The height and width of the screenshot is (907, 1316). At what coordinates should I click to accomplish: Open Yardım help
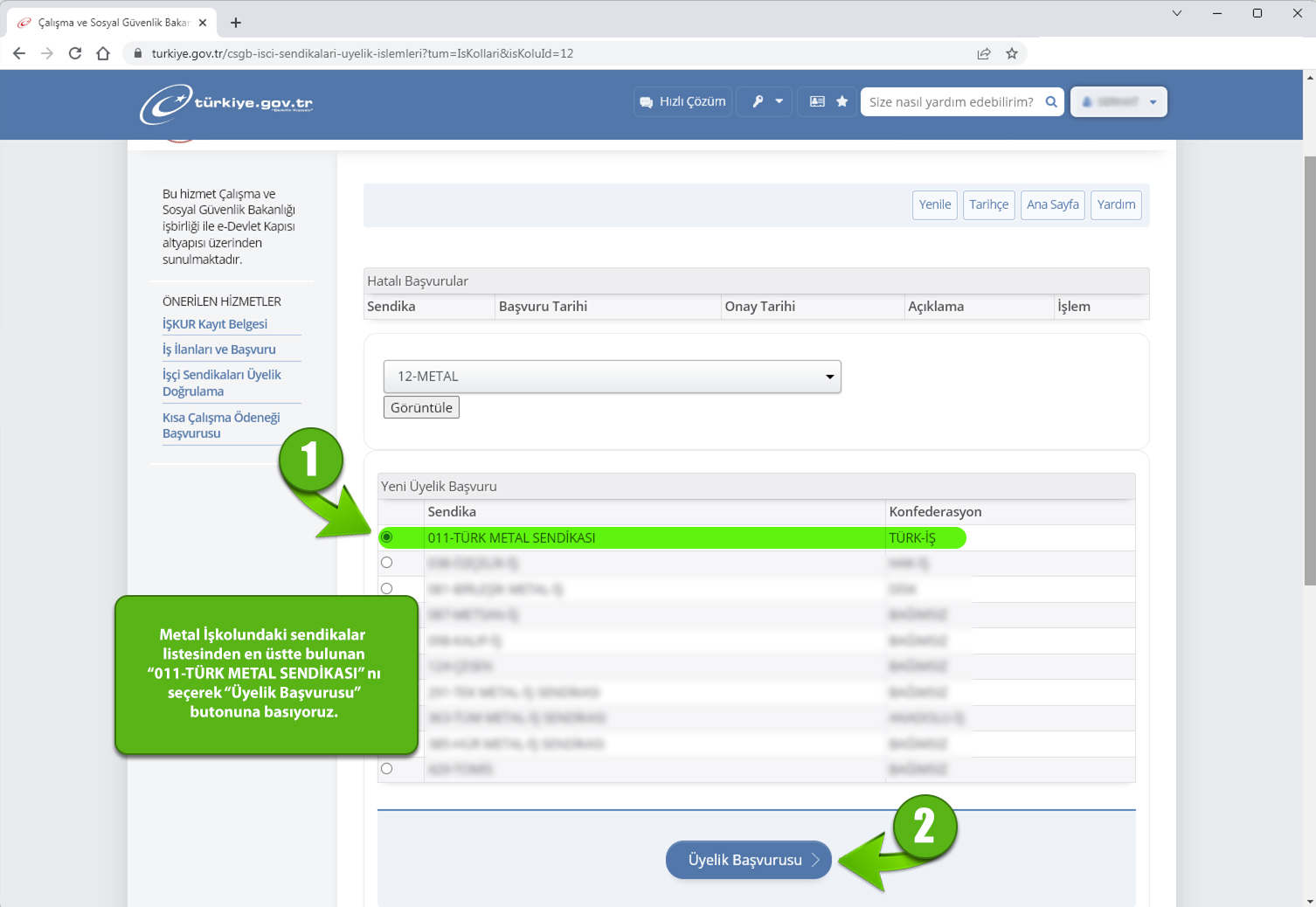(x=1117, y=204)
